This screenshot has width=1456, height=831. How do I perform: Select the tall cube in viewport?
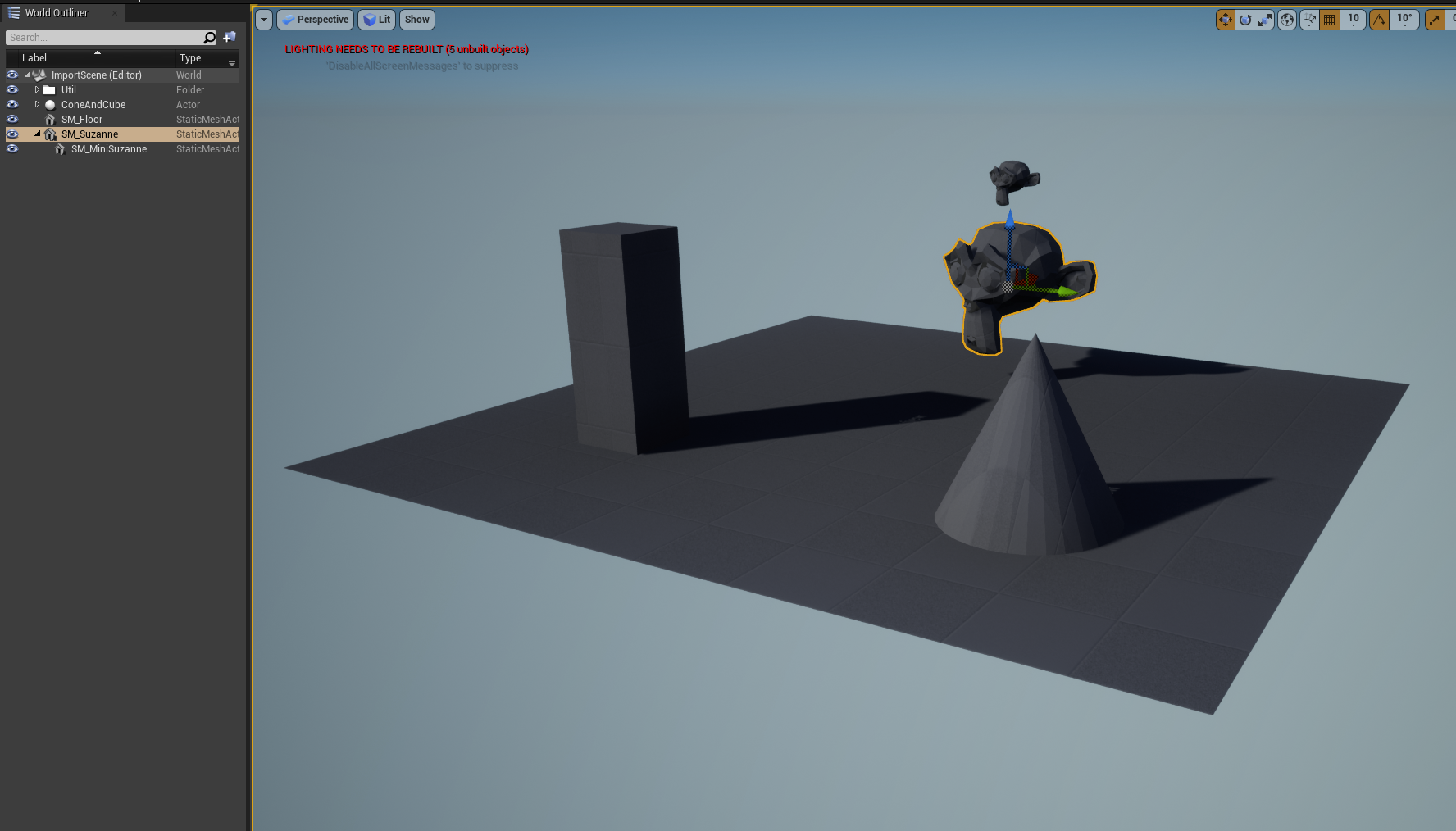coord(625,336)
